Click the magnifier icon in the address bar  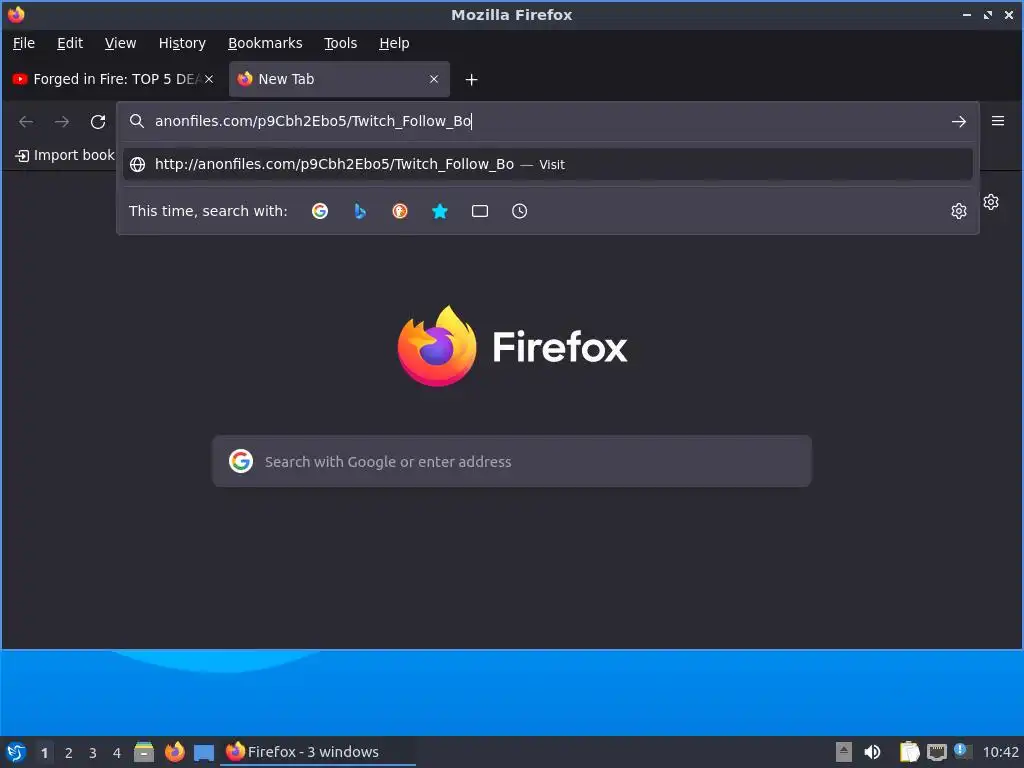136,121
